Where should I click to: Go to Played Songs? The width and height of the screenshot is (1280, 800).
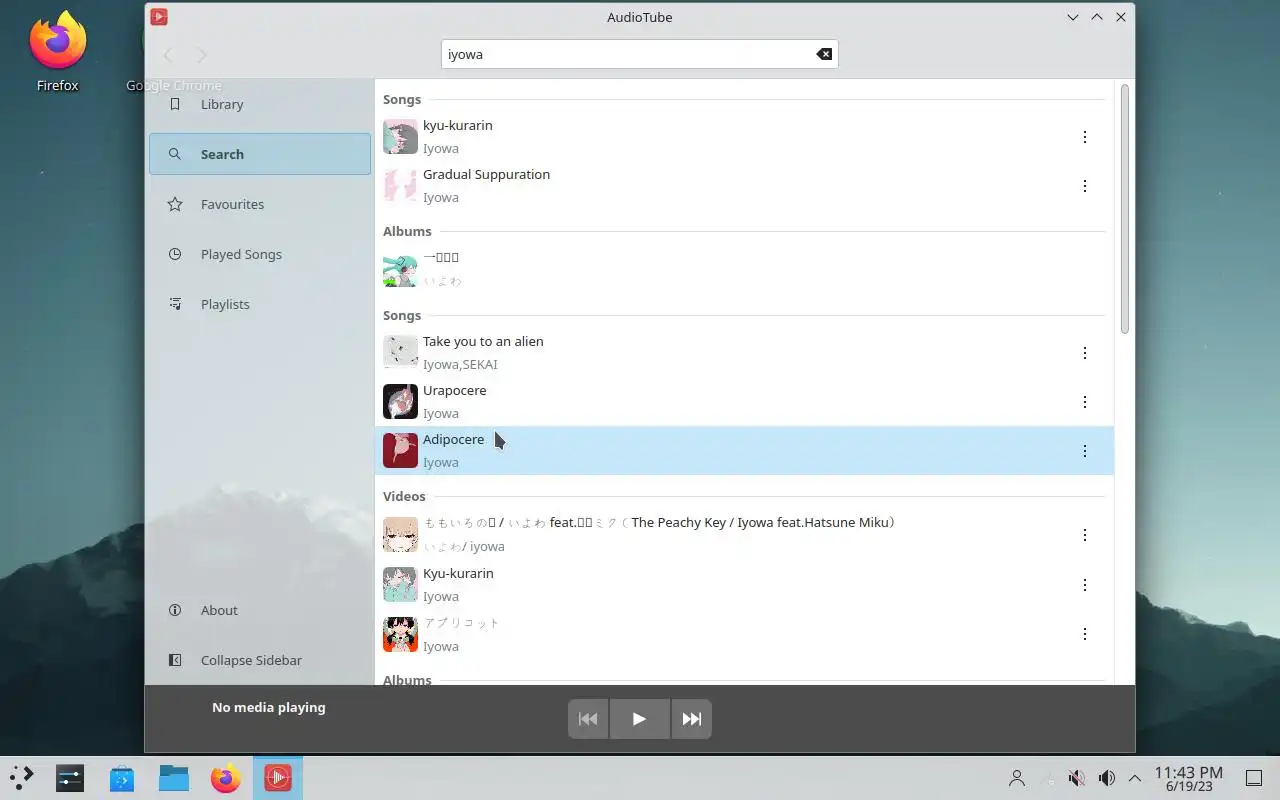pyautogui.click(x=260, y=254)
